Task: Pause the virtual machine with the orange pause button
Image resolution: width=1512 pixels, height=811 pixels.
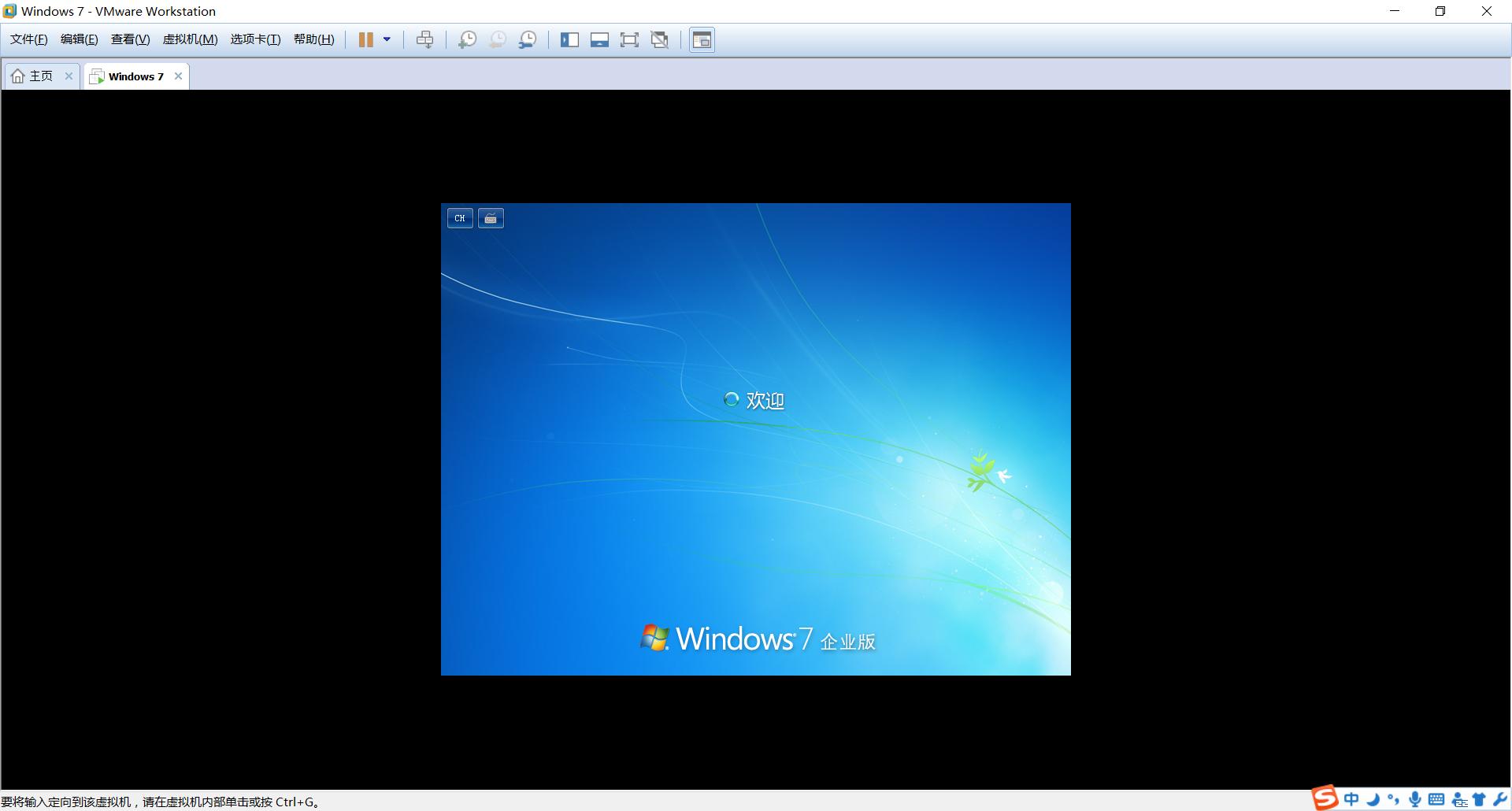Action: pyautogui.click(x=366, y=39)
